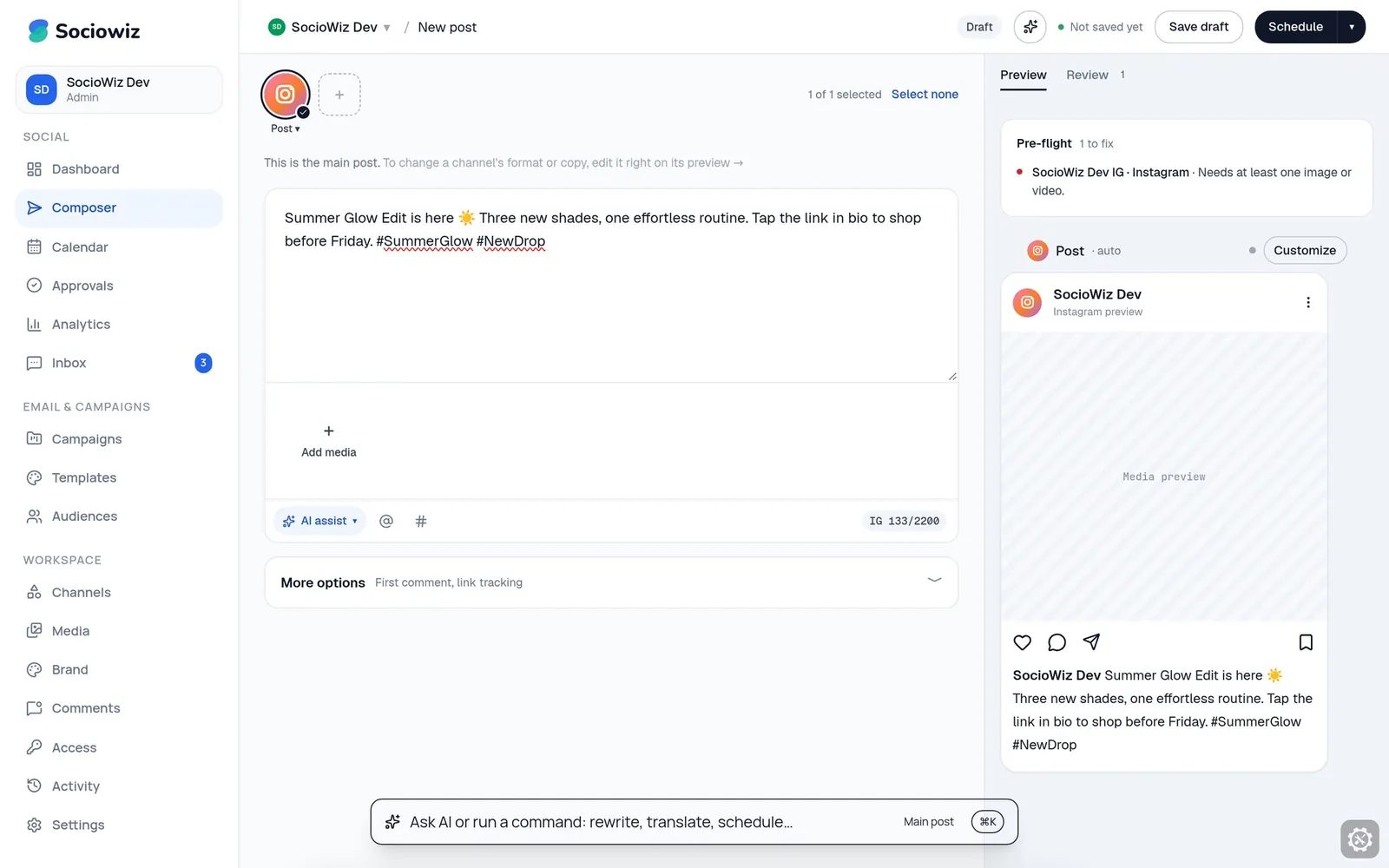This screenshot has width=1389, height=868.
Task: Click the "Not saved yet" status
Action: coord(1100,27)
